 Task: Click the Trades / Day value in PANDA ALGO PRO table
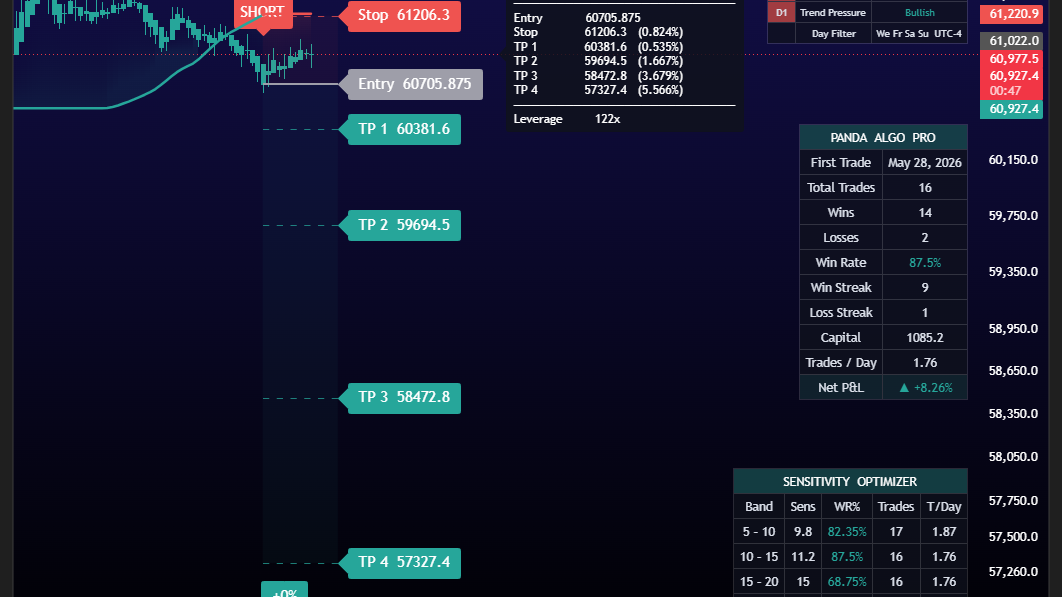[925, 363]
